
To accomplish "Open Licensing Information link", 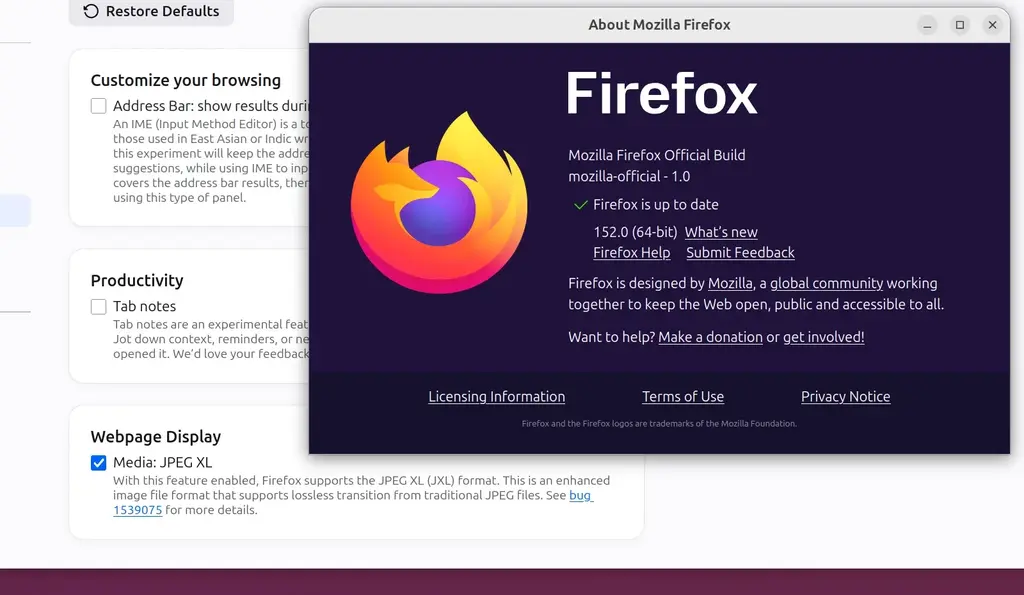I will coord(496,396).
